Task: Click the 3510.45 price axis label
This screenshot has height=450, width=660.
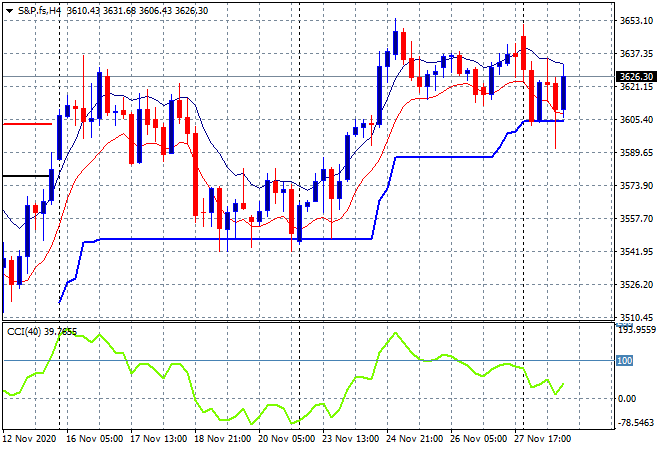Action: [x=636, y=317]
